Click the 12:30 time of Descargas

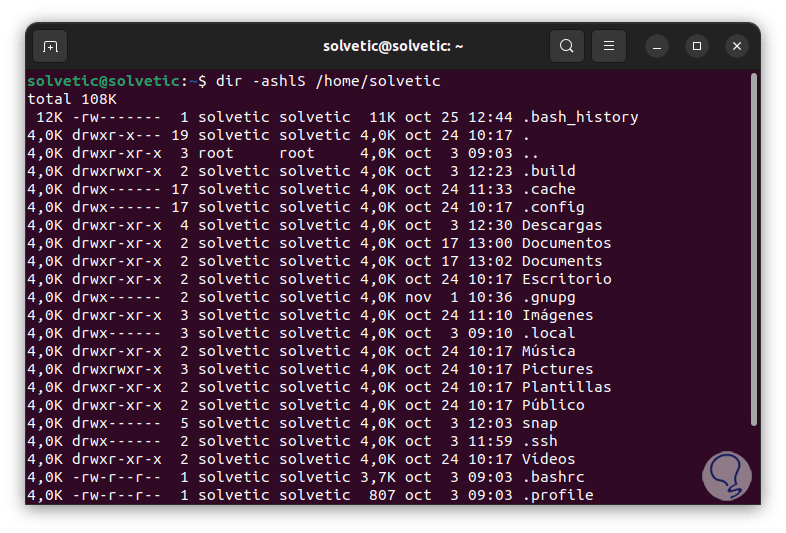pos(490,225)
